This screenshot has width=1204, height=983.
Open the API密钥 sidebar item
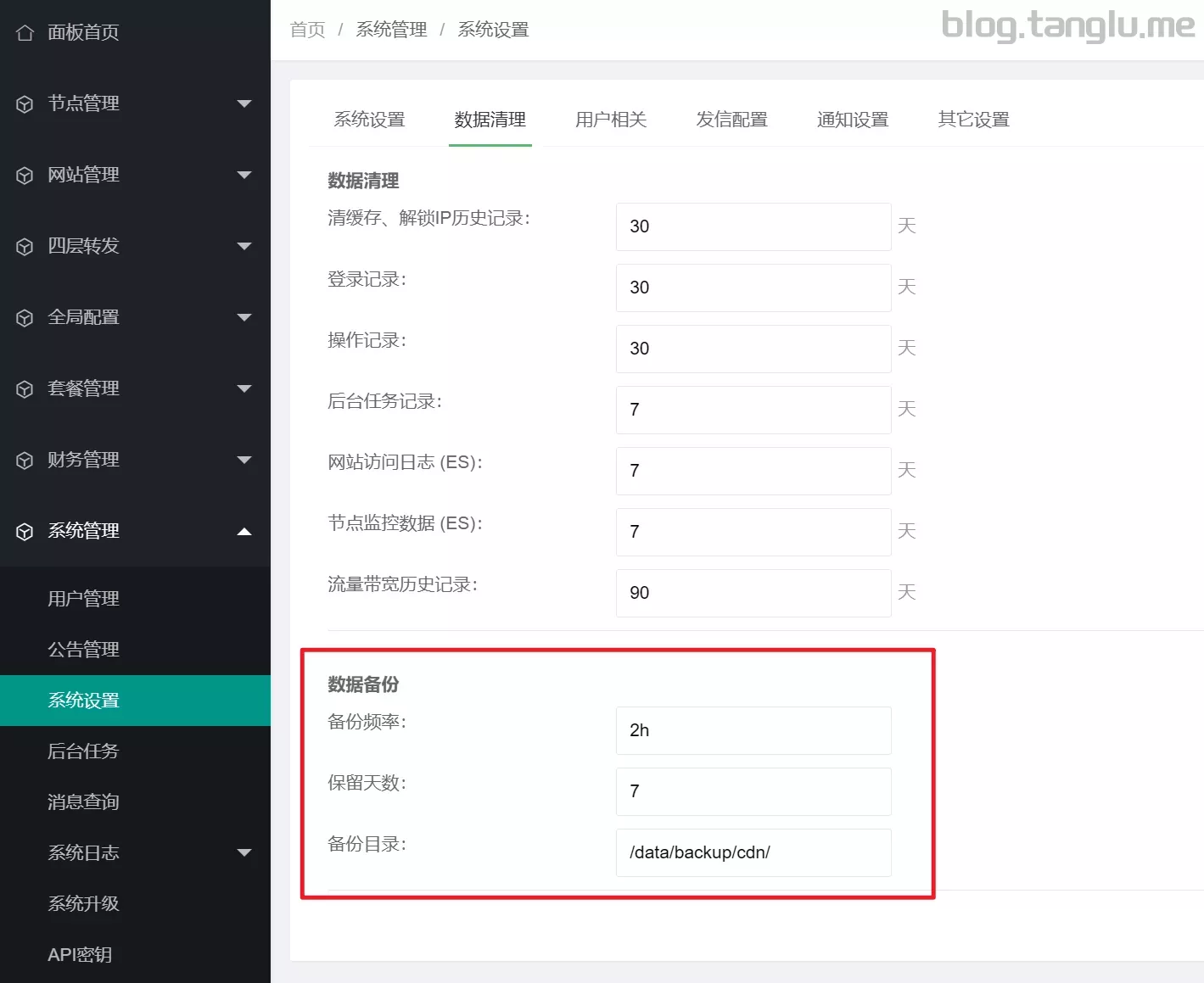(80, 955)
